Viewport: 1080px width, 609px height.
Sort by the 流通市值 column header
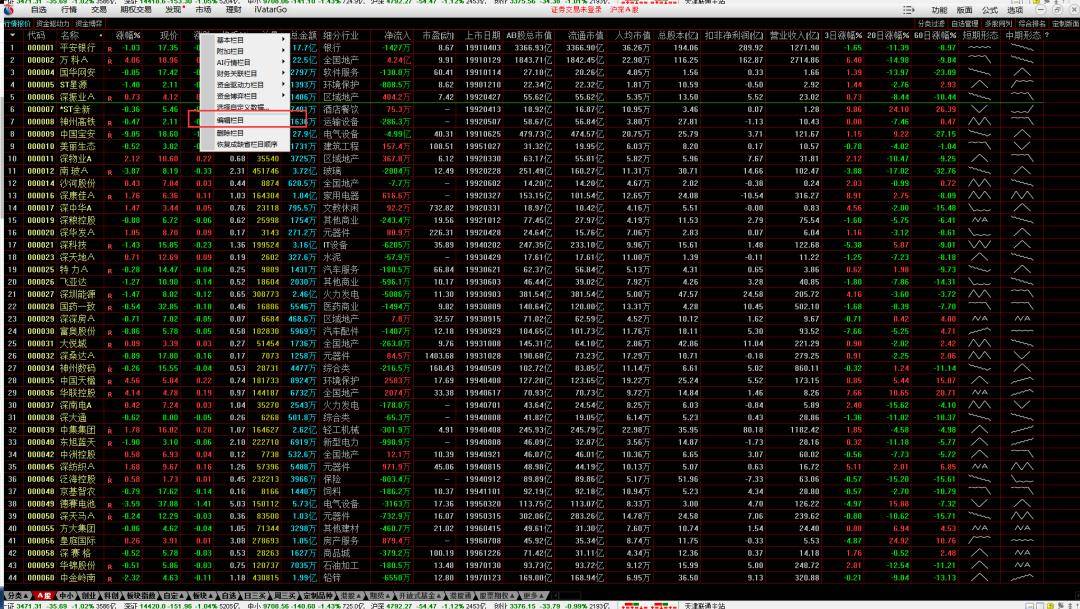click(585, 35)
